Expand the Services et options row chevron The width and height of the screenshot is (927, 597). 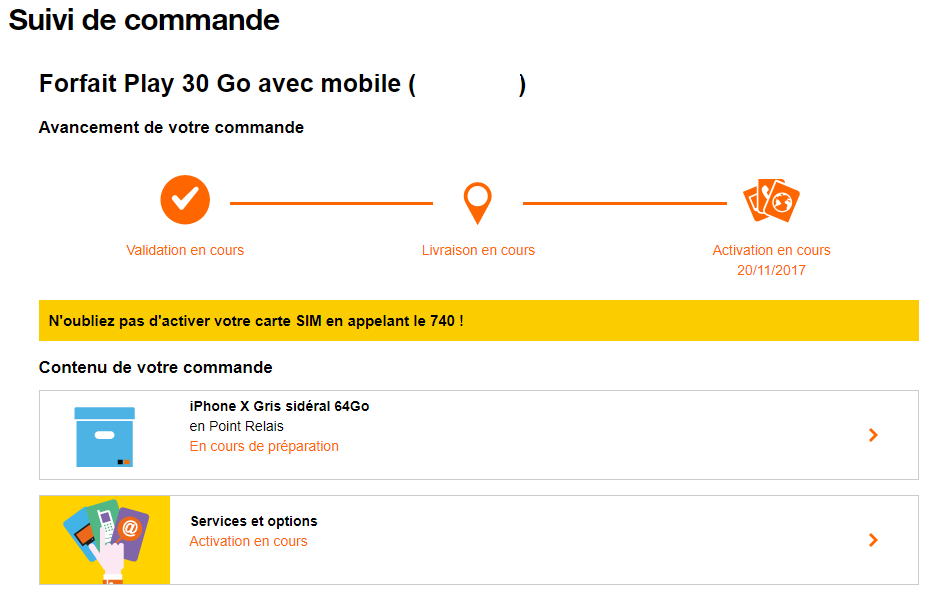[873, 540]
